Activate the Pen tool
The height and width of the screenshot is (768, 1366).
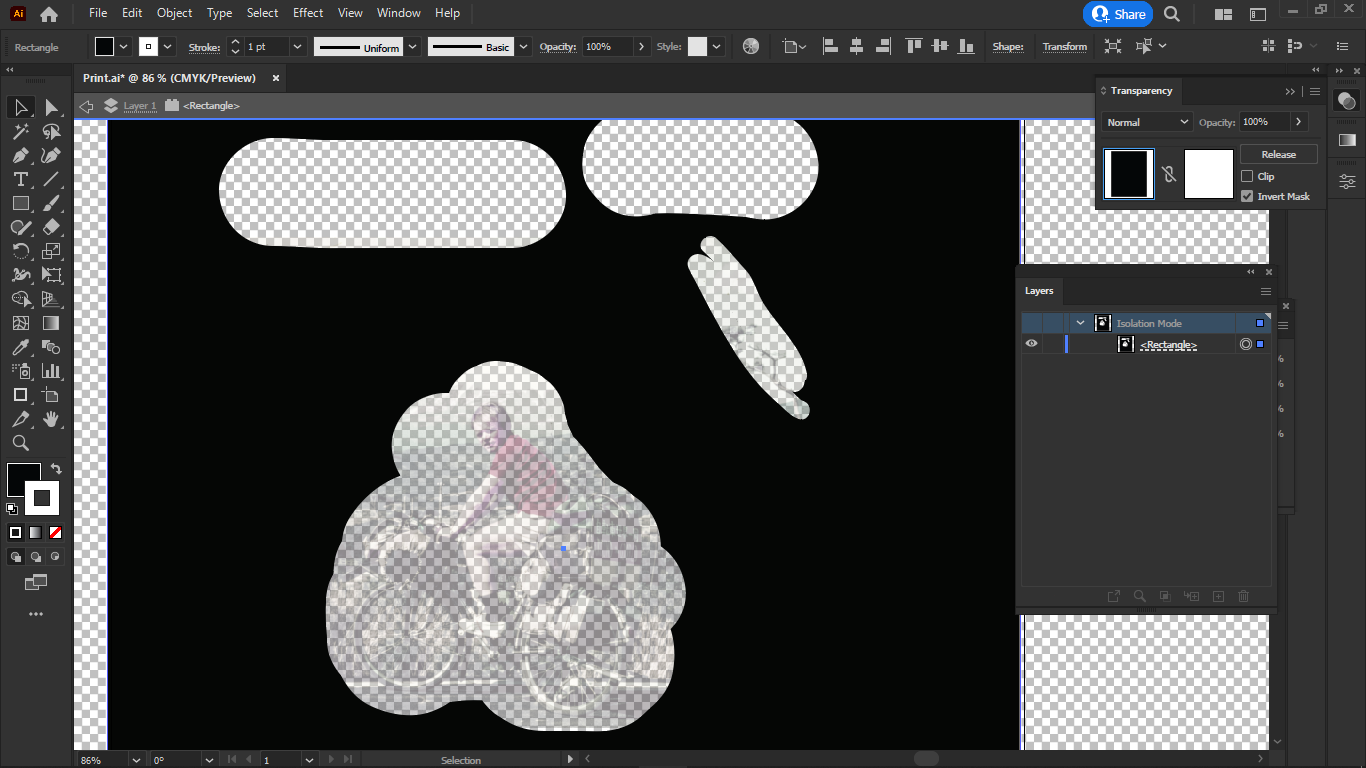coord(20,155)
